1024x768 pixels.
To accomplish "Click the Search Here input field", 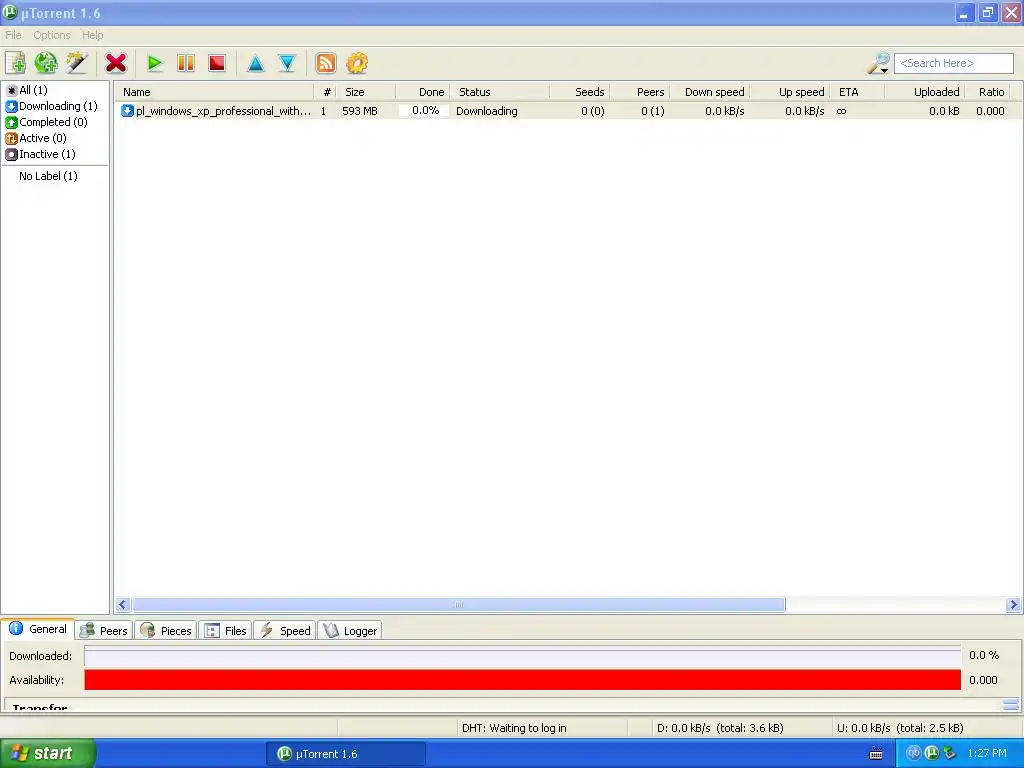I will (953, 63).
